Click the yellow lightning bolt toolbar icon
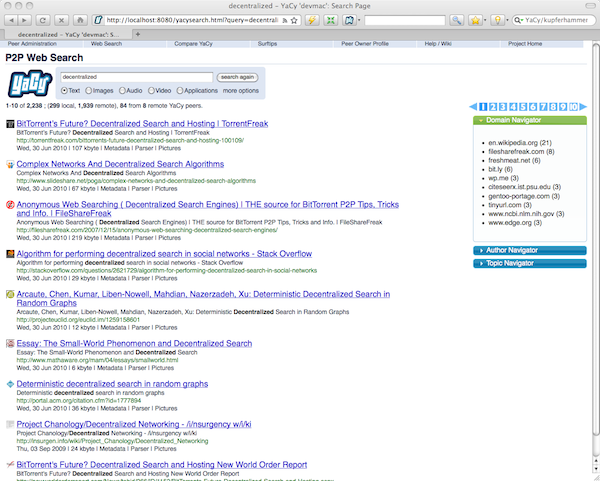Image resolution: width=600 pixels, height=481 pixels. tap(312, 20)
